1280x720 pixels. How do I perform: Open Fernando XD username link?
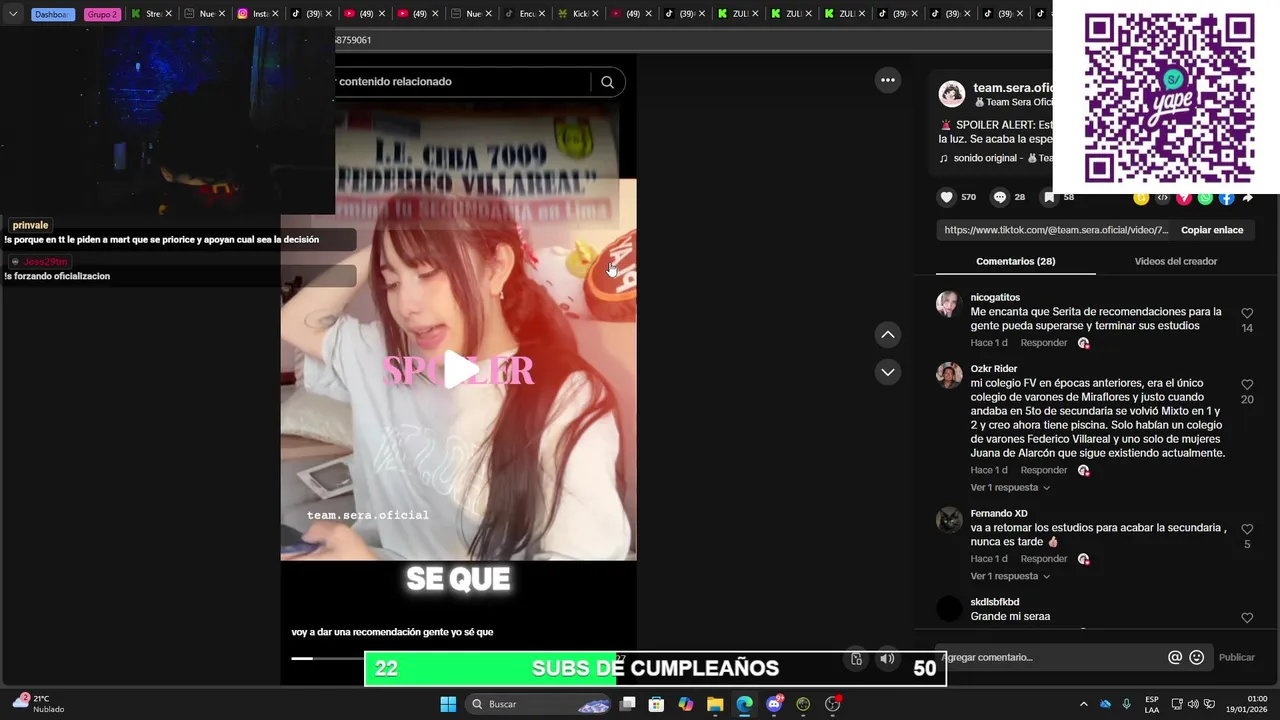[999, 514]
